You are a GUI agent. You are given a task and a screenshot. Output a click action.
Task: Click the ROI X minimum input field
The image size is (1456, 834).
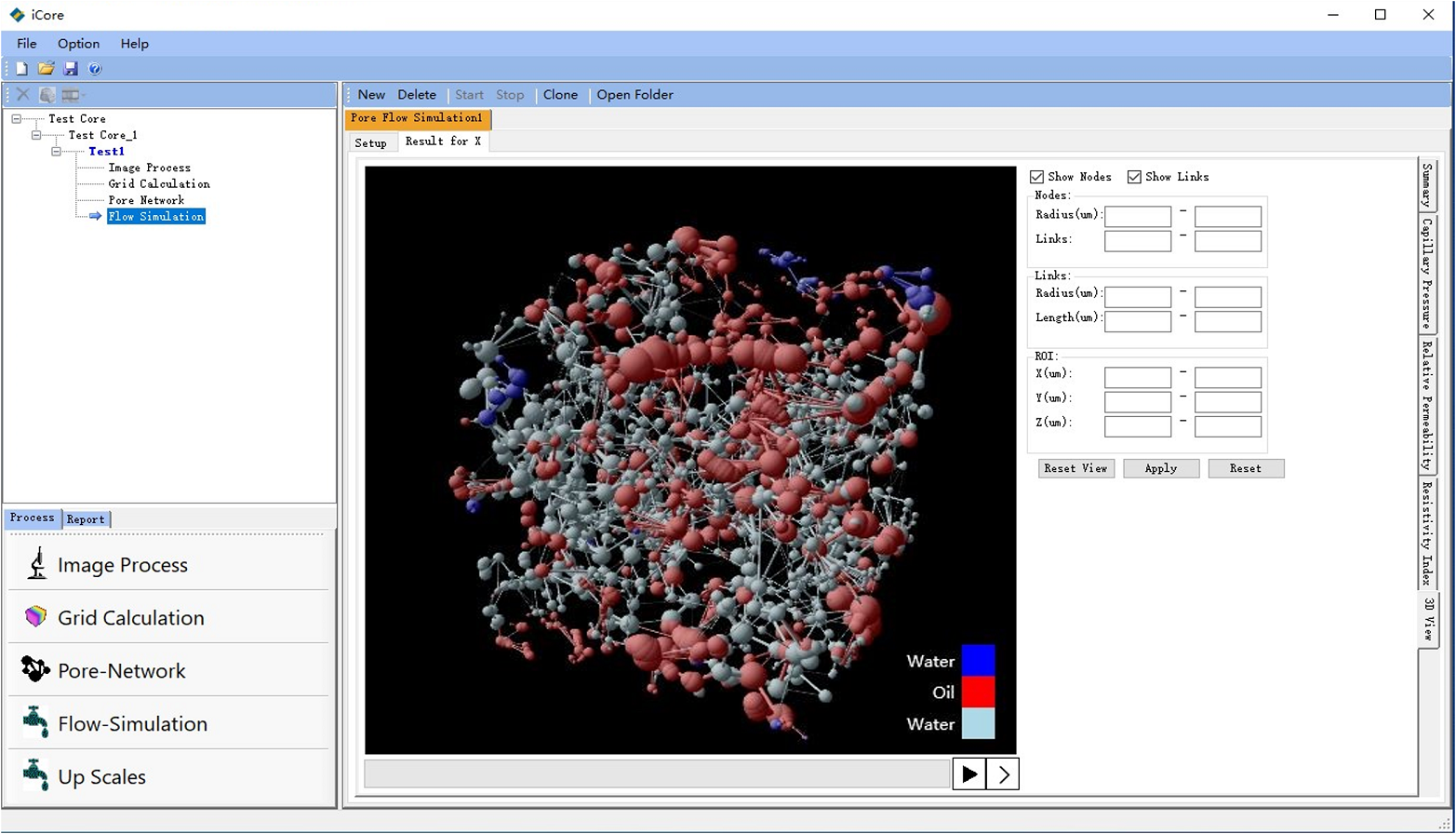pos(1138,377)
